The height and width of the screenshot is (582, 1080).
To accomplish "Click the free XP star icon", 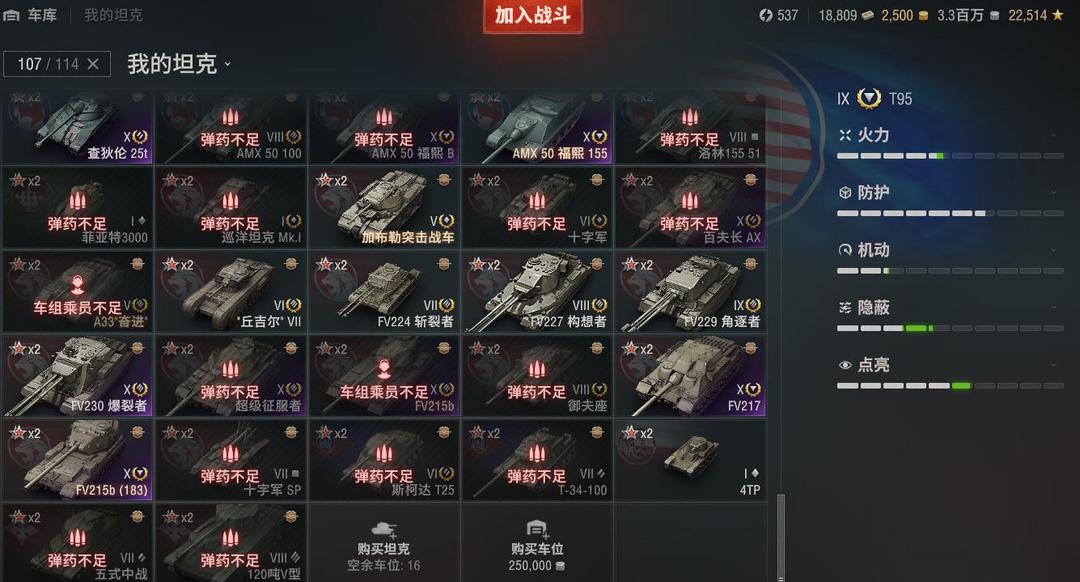I will coord(1057,15).
